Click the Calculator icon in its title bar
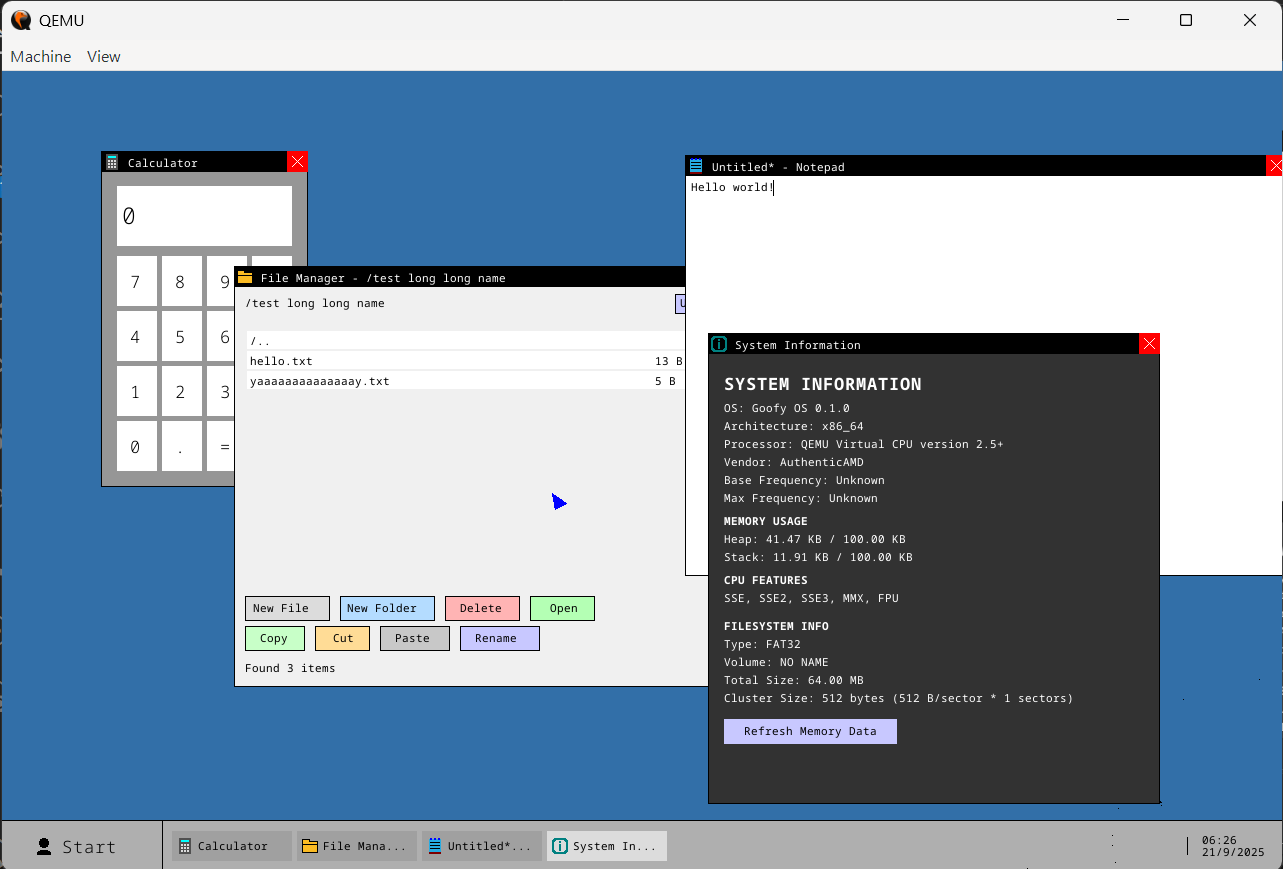This screenshot has width=1283, height=869. point(112,162)
